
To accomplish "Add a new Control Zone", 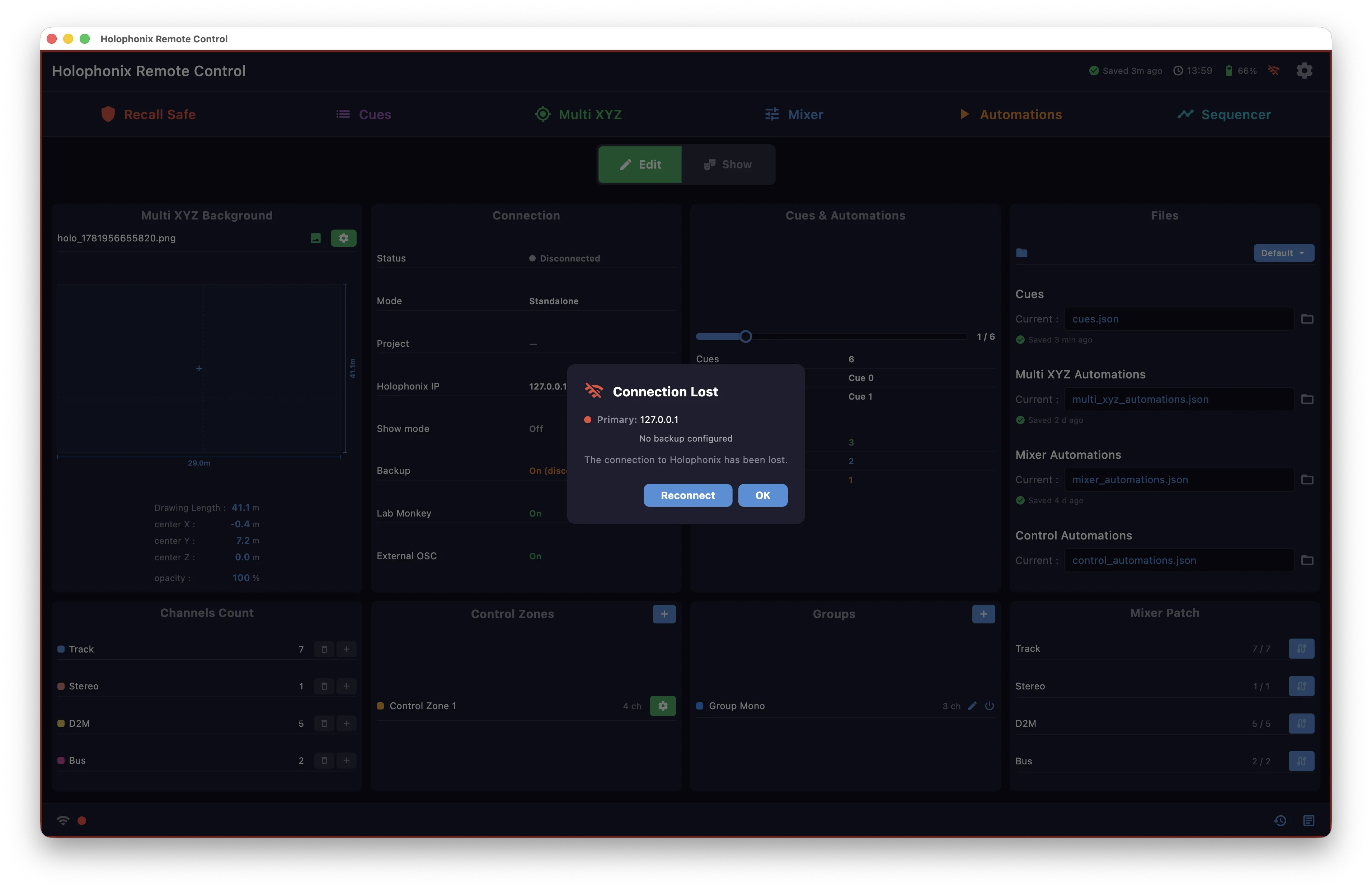I will tap(664, 614).
